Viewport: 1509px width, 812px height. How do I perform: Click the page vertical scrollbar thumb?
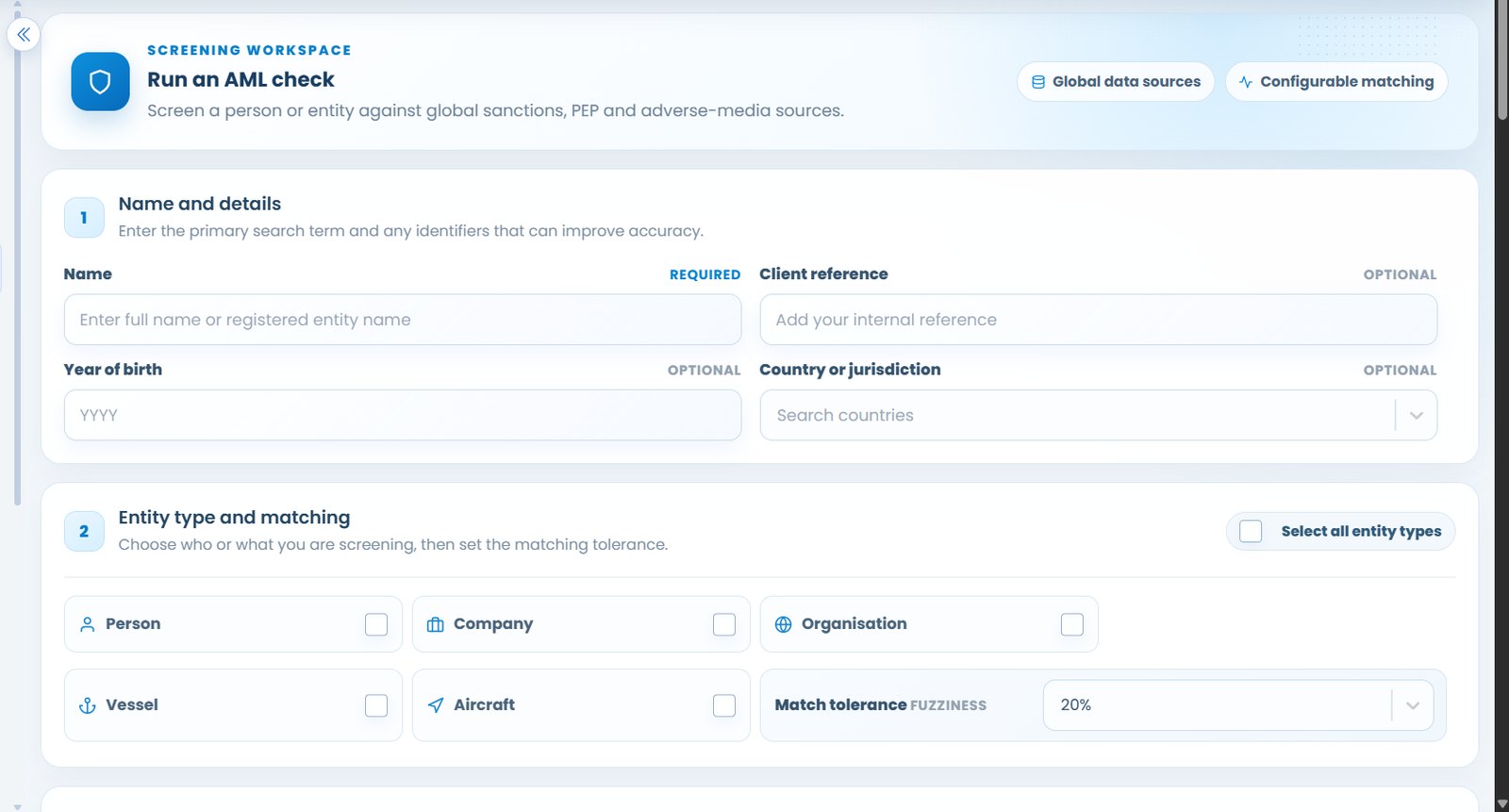click(x=1501, y=61)
